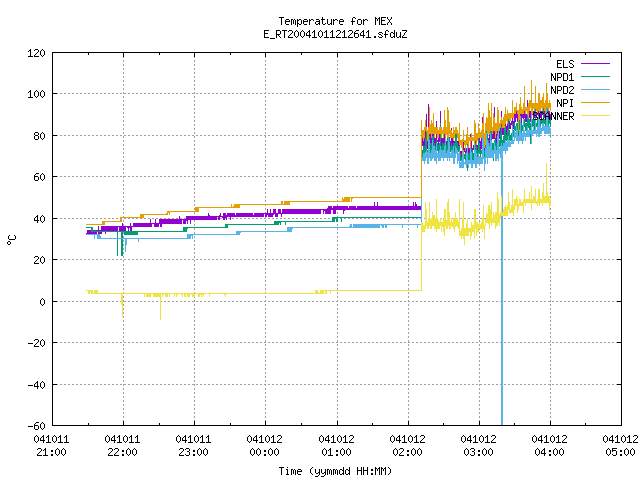Click the y-axis value 20

point(40,260)
